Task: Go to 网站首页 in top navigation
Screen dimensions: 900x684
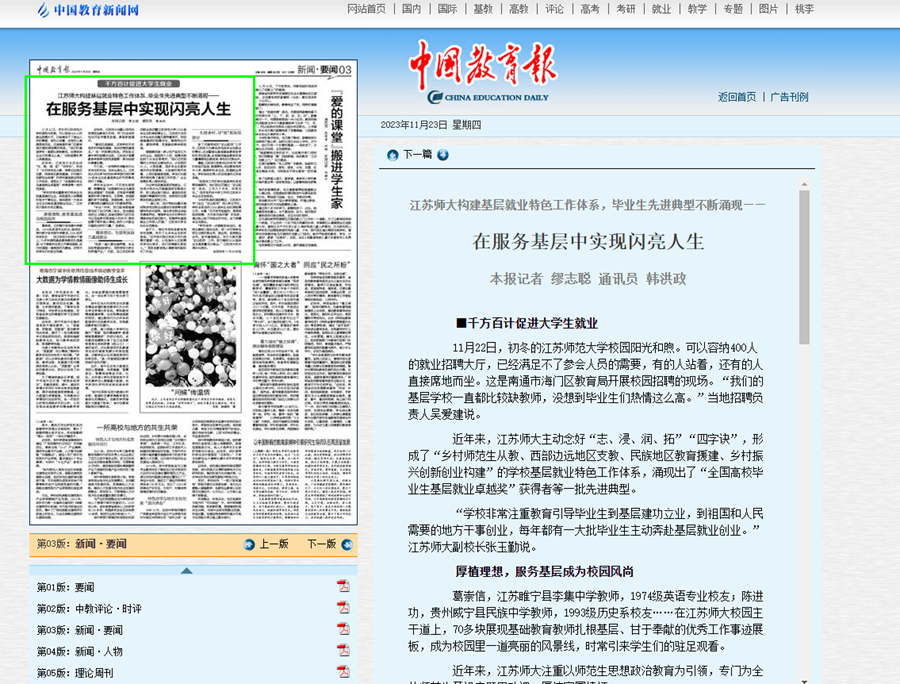Action: coord(366,9)
